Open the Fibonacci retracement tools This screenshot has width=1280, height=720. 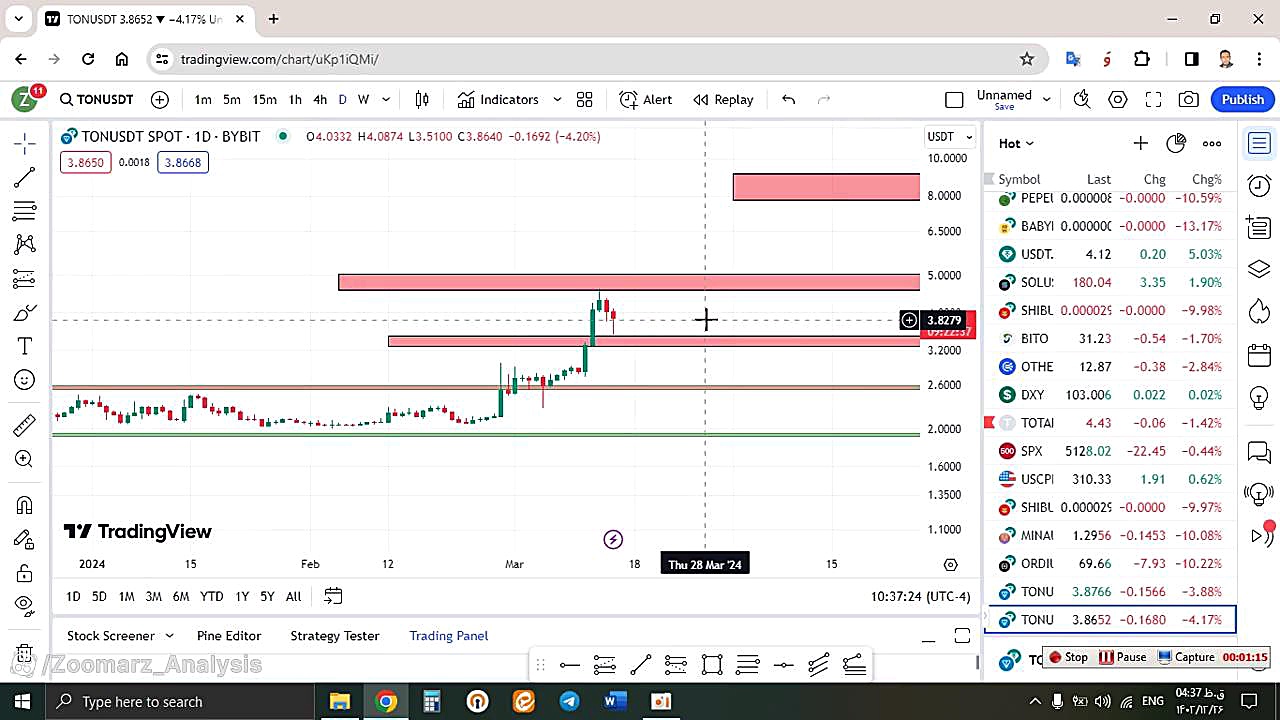pos(25,211)
